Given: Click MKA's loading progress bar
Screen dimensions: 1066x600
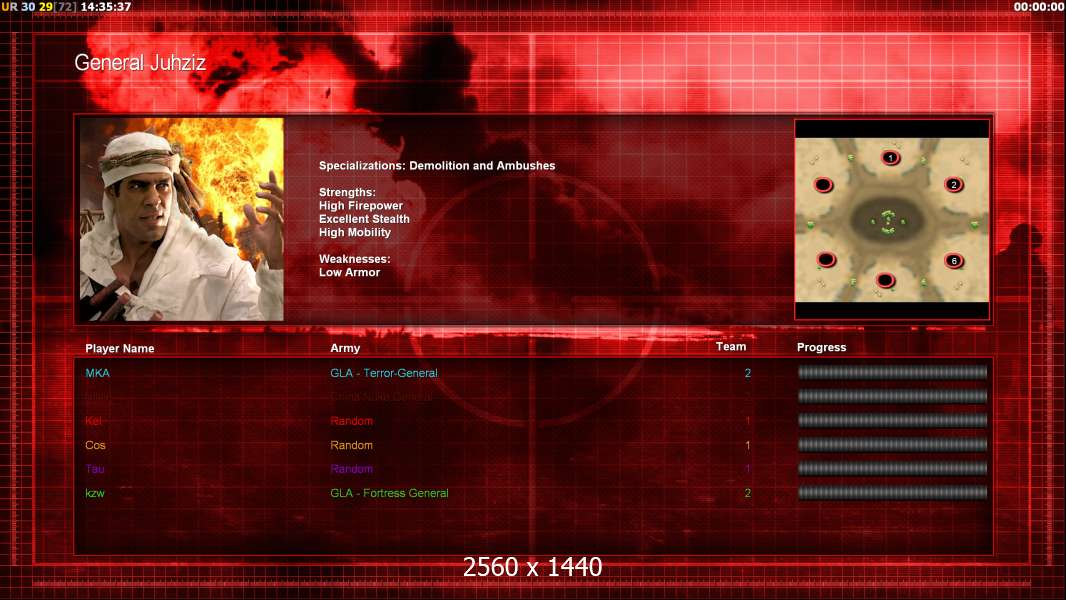Looking at the screenshot, I should [x=893, y=372].
